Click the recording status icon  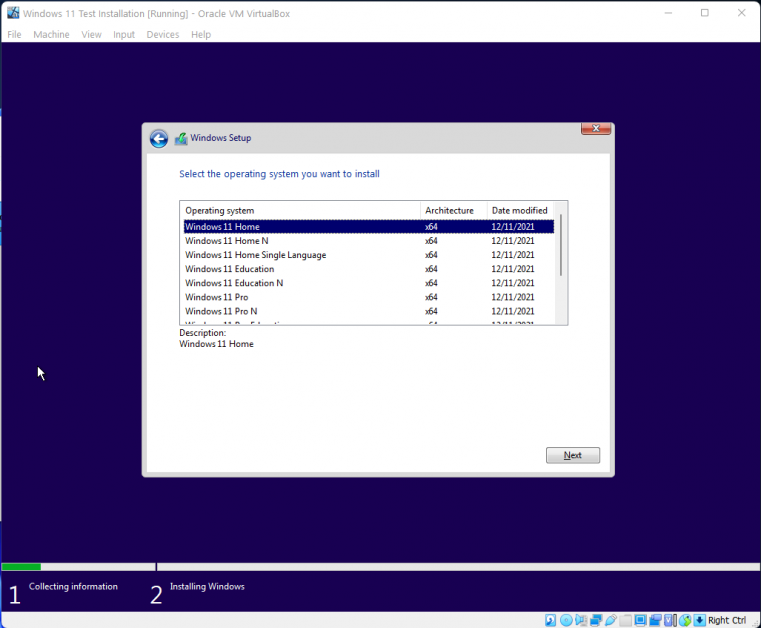point(655,620)
